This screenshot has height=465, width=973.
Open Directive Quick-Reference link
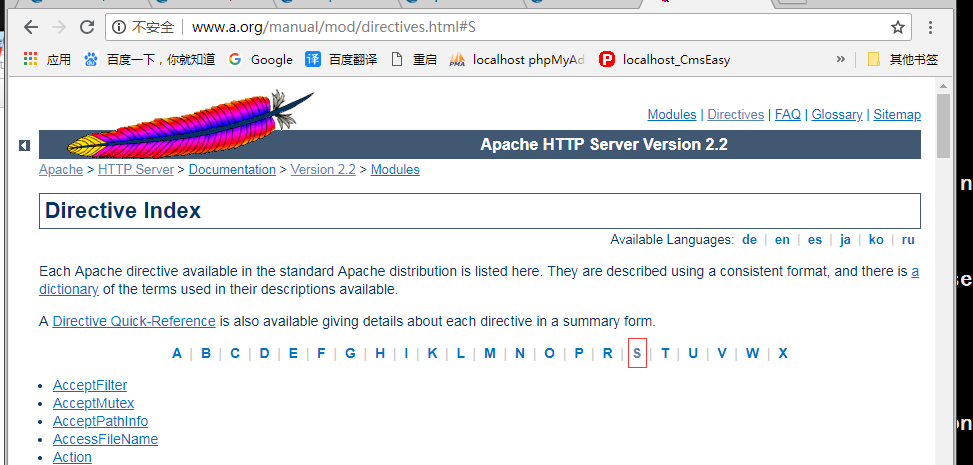[134, 322]
